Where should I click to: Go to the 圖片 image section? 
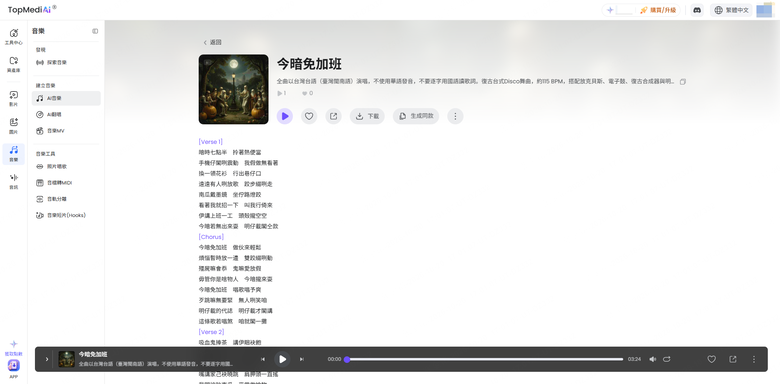(x=13, y=126)
